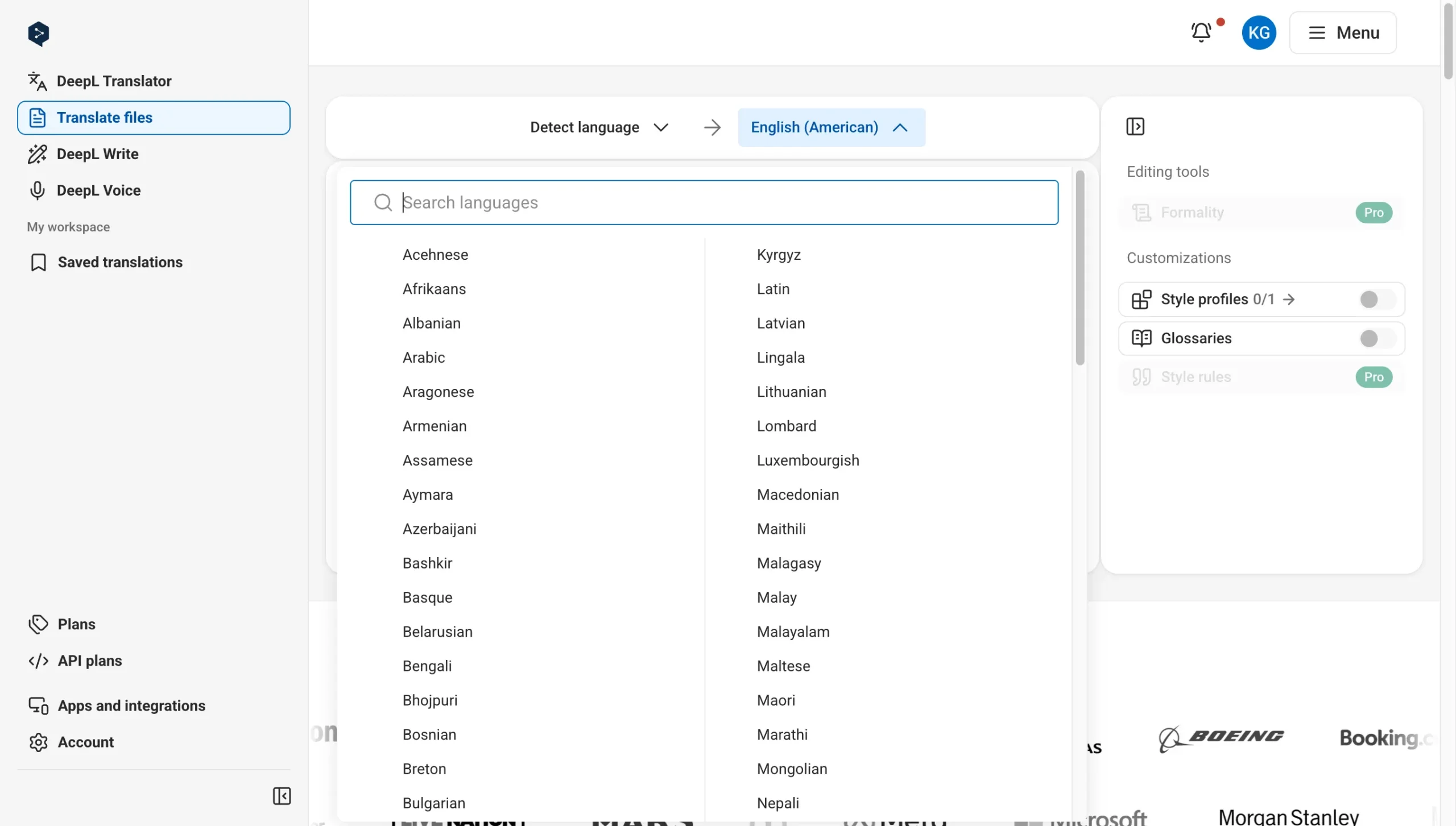Collapse the sidebar with bottom panel icon
The height and width of the screenshot is (826, 1456).
pos(282,796)
